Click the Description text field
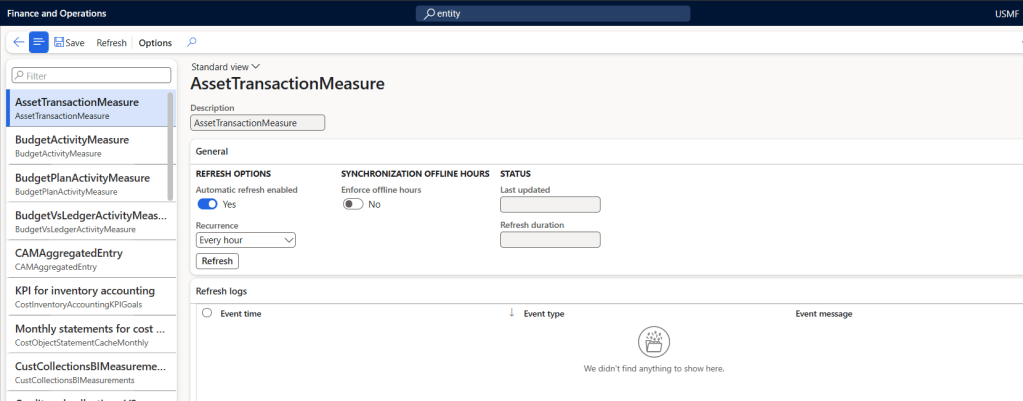The image size is (1023, 401). tap(257, 123)
